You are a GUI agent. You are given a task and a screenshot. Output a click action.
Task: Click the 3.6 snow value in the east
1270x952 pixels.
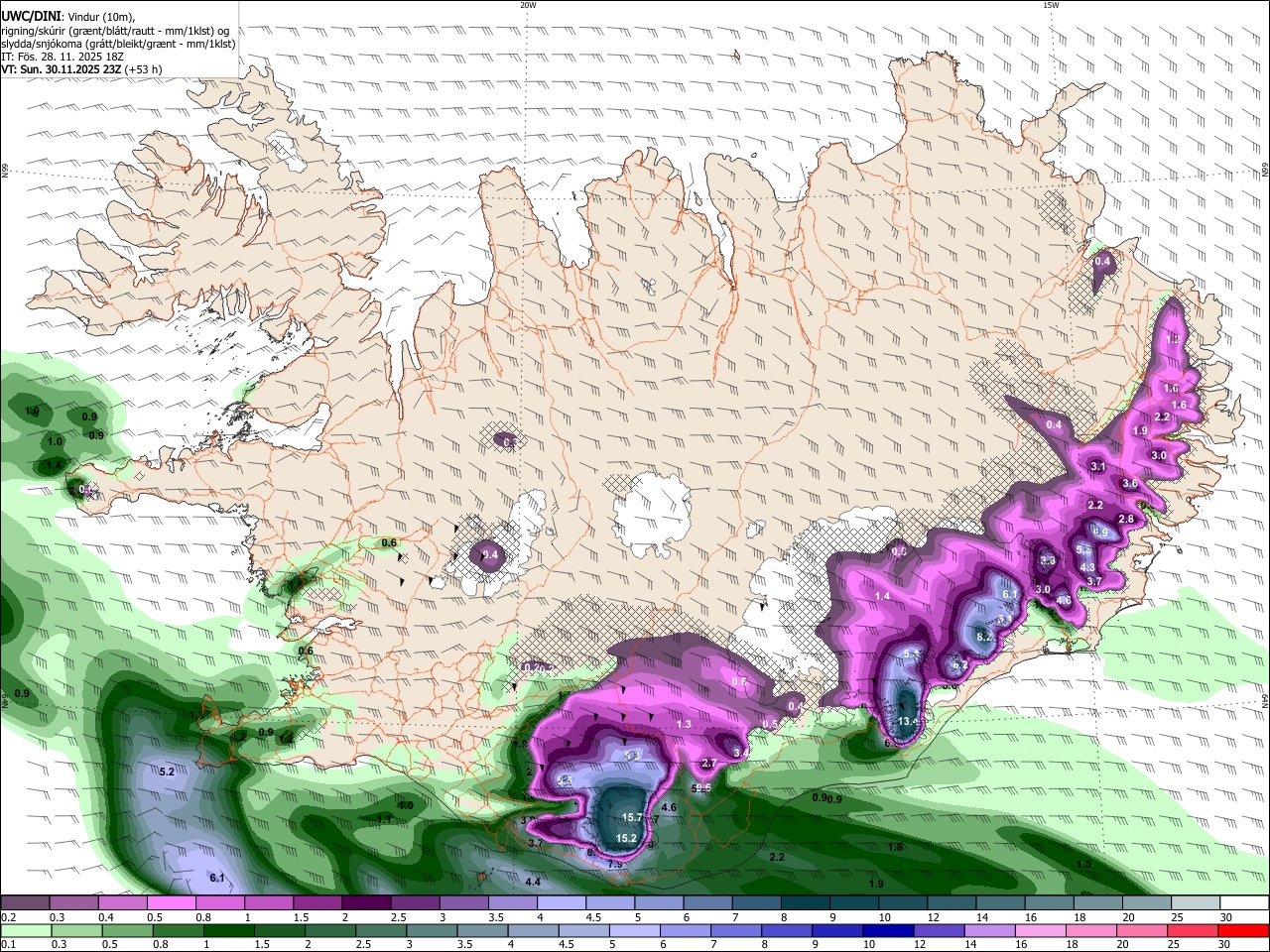point(1129,483)
